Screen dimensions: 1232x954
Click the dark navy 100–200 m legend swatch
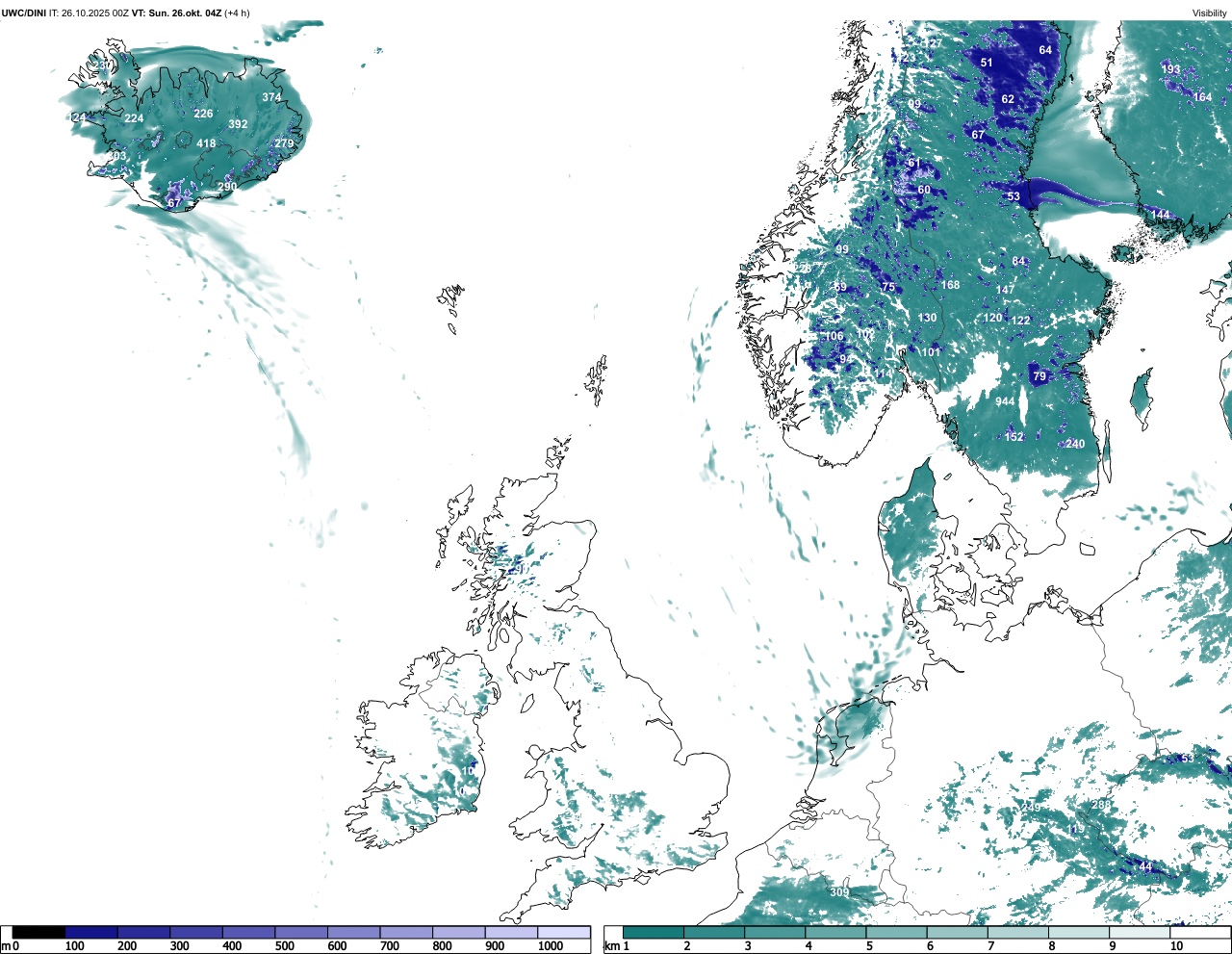[x=91, y=932]
